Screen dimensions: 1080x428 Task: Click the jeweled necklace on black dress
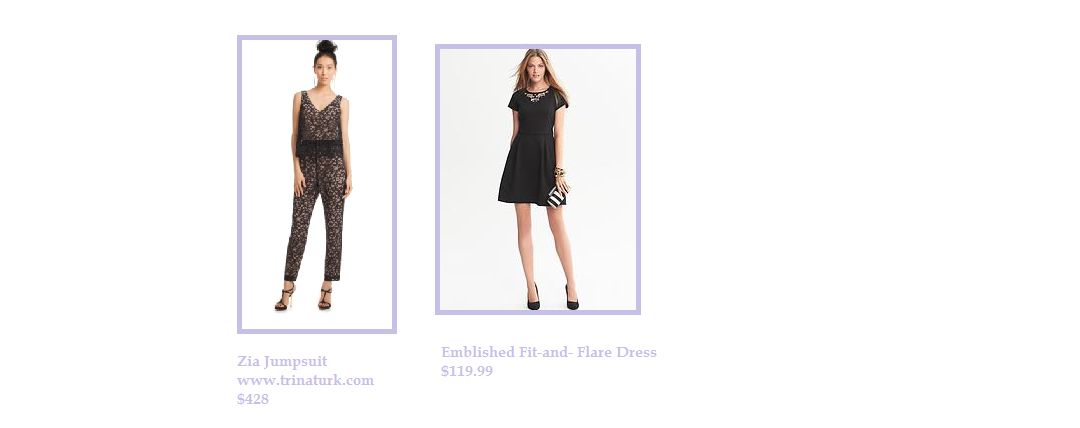(x=536, y=94)
